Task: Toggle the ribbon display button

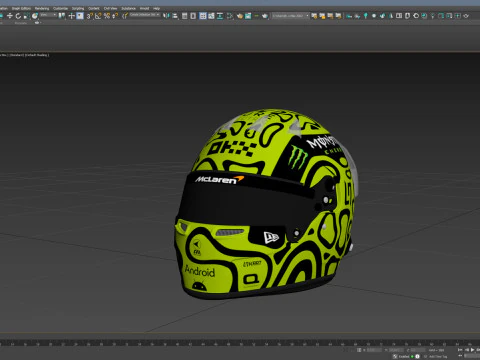Action: [x=203, y=16]
